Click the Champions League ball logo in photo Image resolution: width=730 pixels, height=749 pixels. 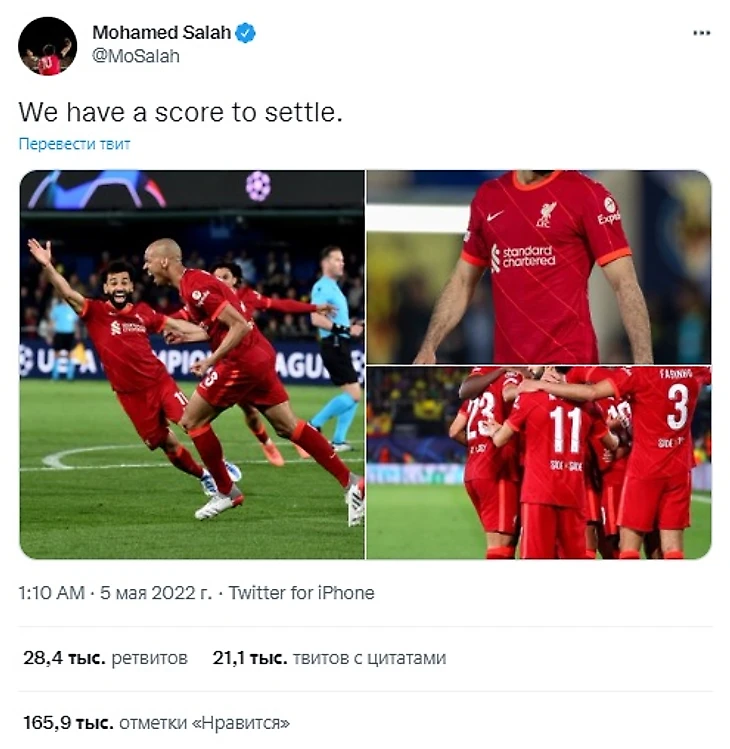258,186
